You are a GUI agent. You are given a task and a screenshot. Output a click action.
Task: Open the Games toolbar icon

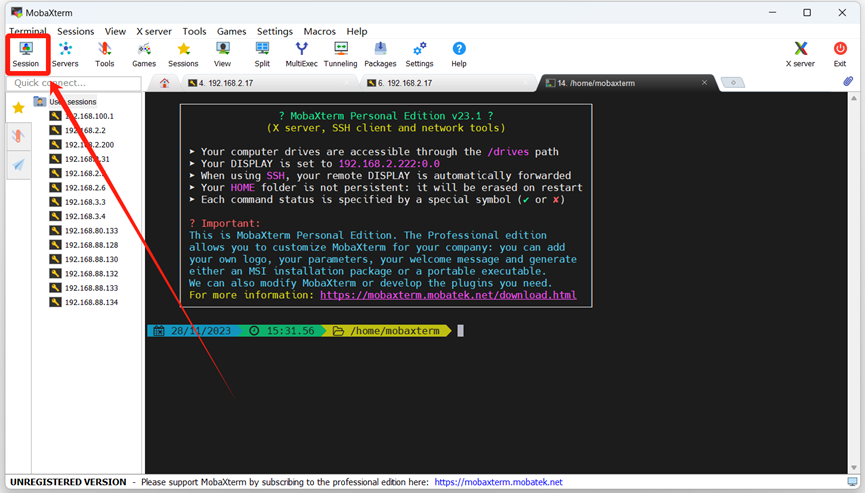[x=144, y=54]
